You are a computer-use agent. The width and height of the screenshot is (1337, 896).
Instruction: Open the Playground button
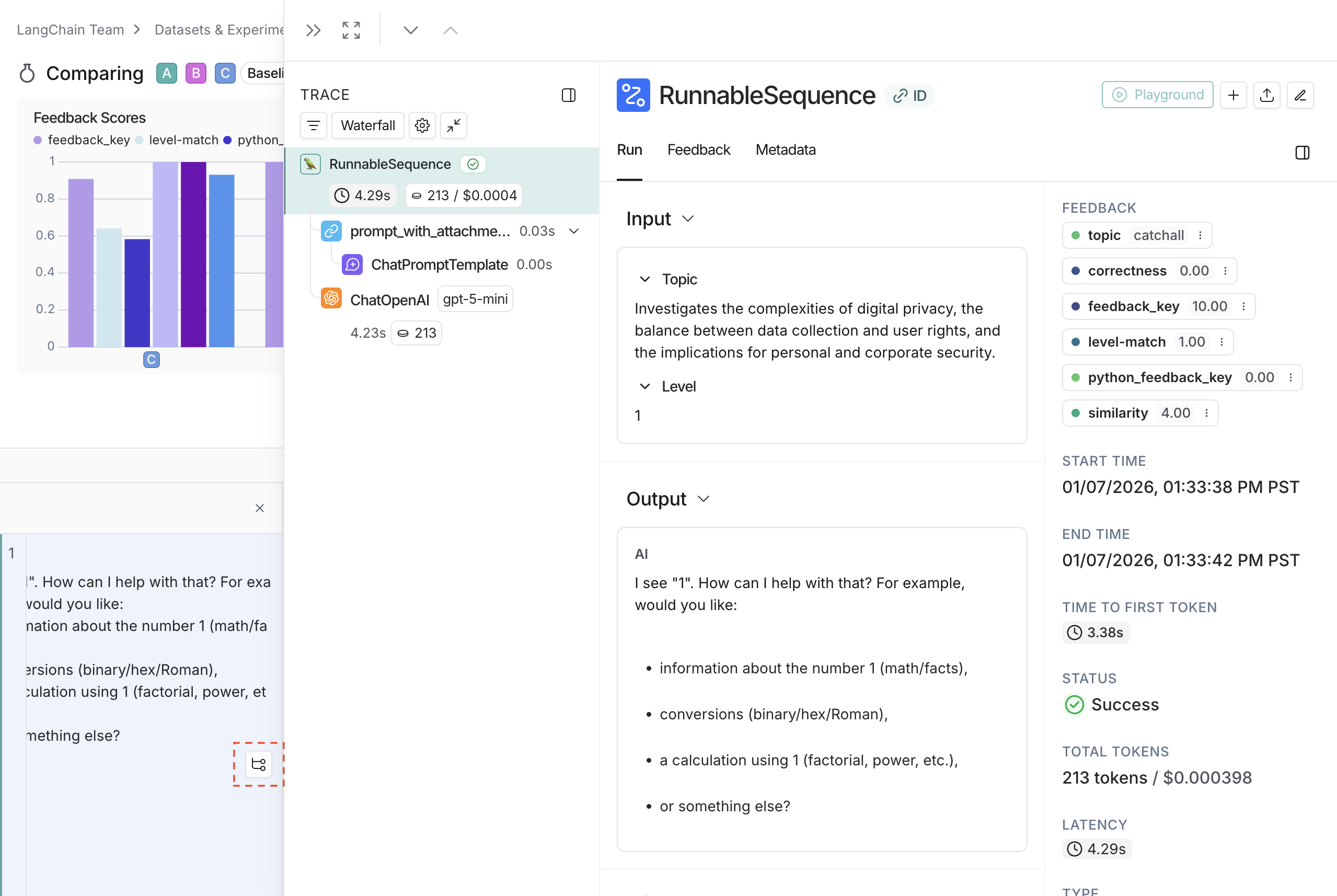click(1157, 95)
